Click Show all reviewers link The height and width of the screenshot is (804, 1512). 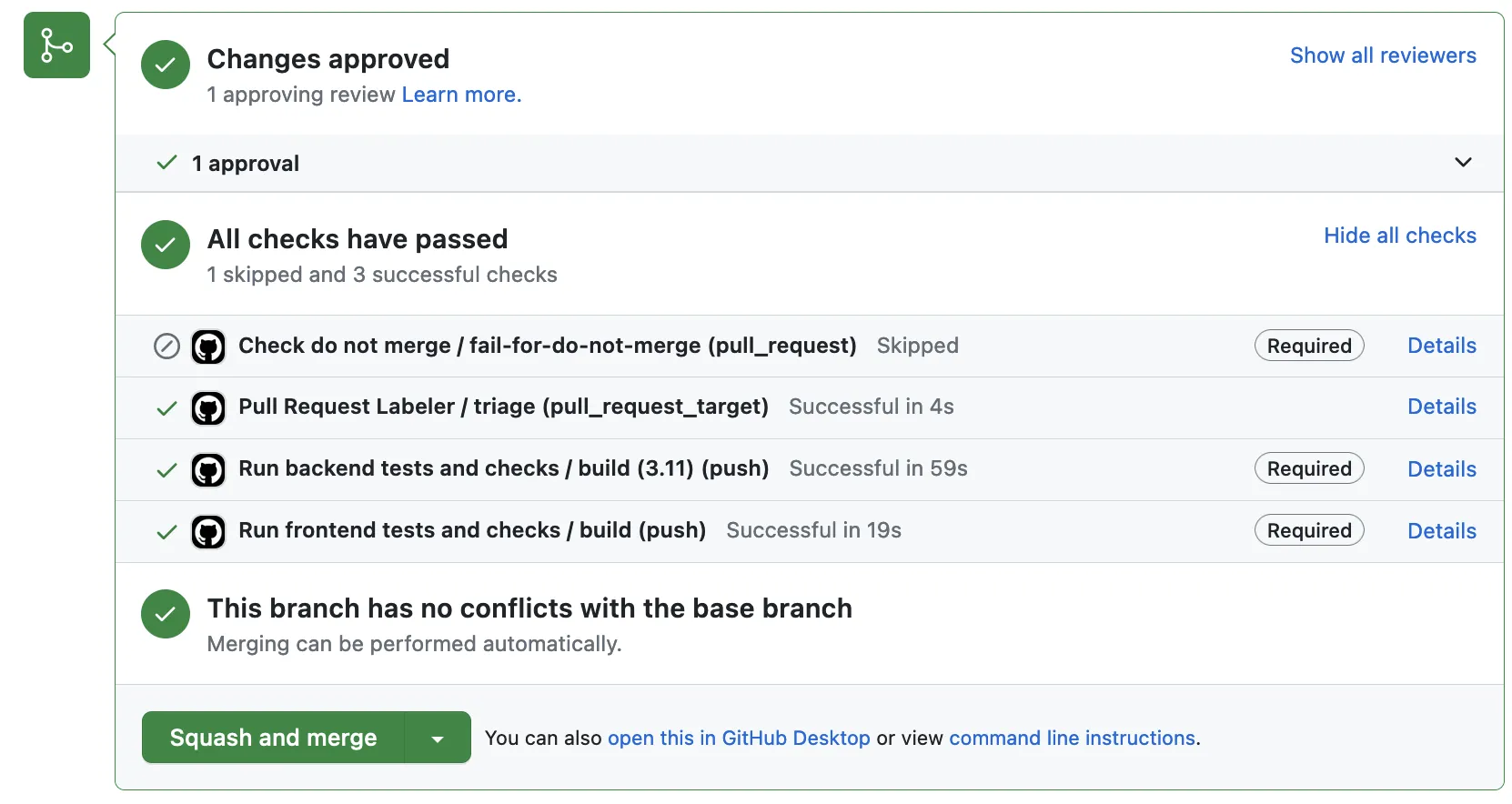point(1382,55)
